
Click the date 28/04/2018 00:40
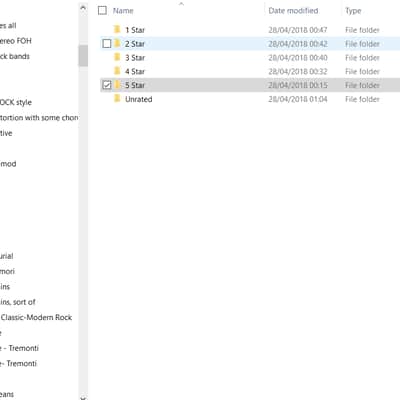[x=298, y=58]
